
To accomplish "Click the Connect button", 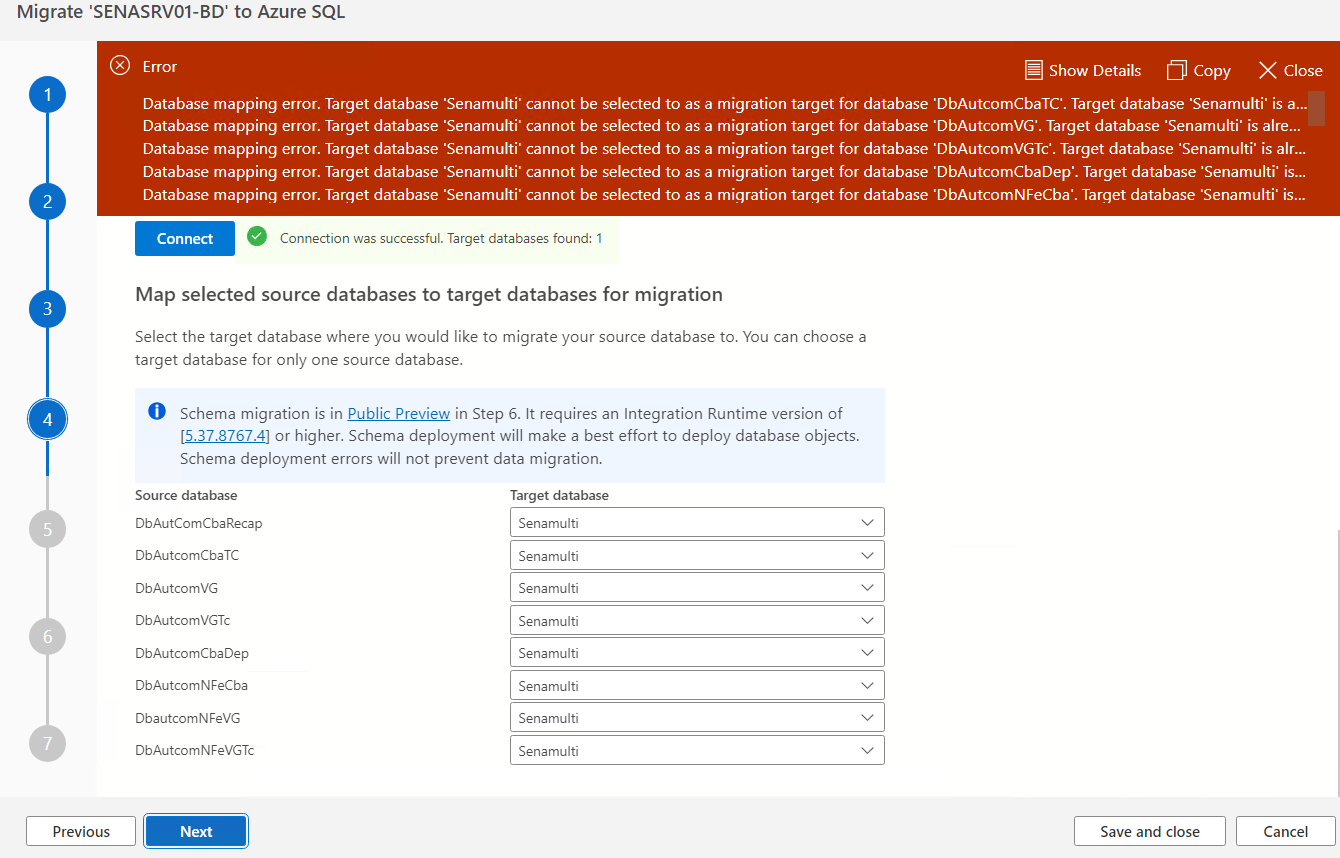I will point(185,239).
